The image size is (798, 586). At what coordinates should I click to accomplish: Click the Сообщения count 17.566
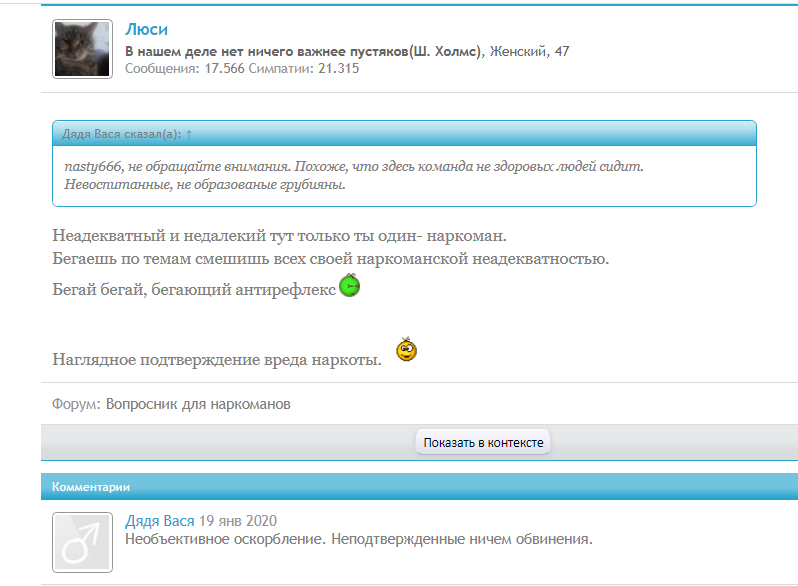(x=224, y=68)
